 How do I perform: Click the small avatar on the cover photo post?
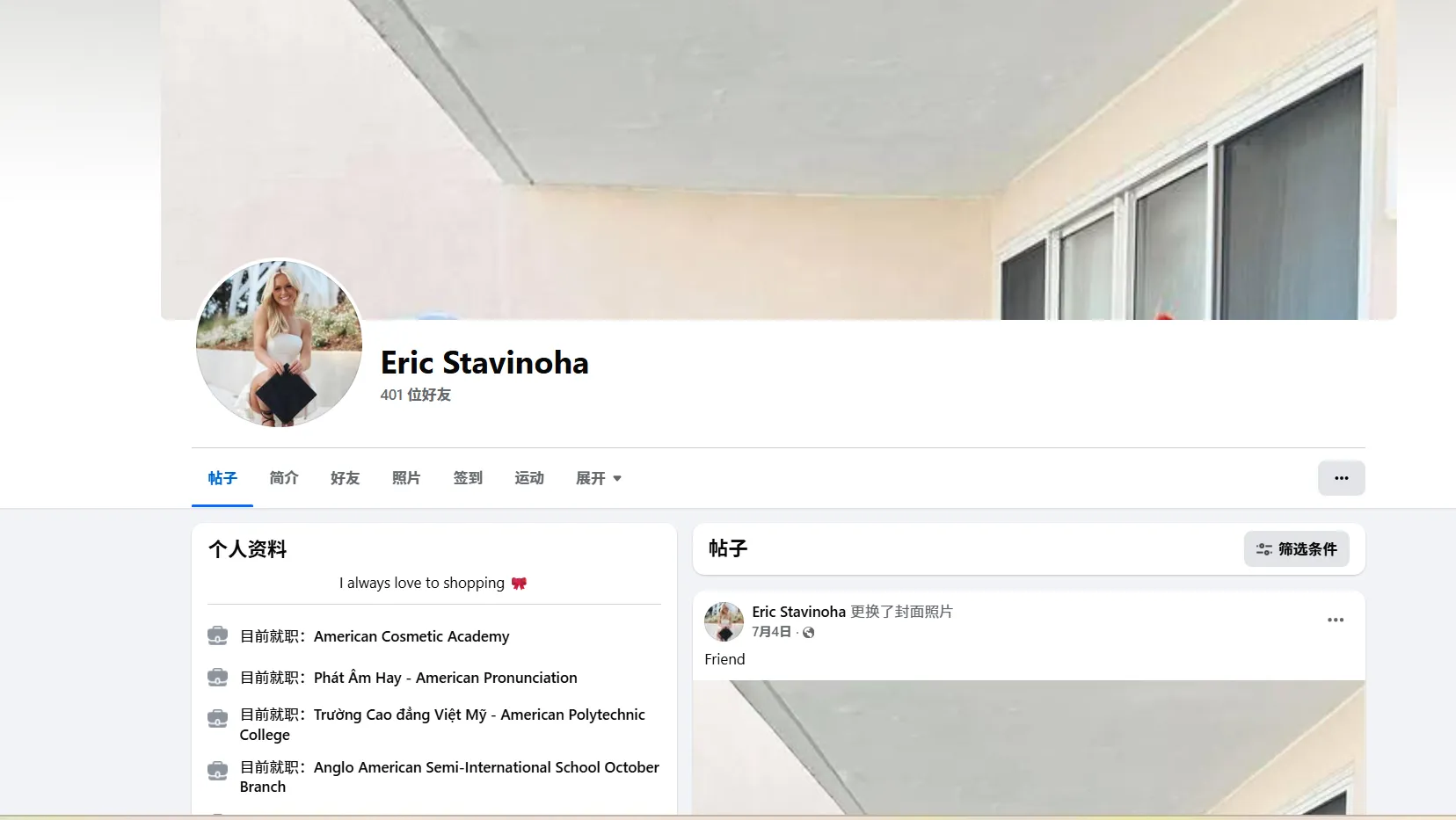coord(724,621)
